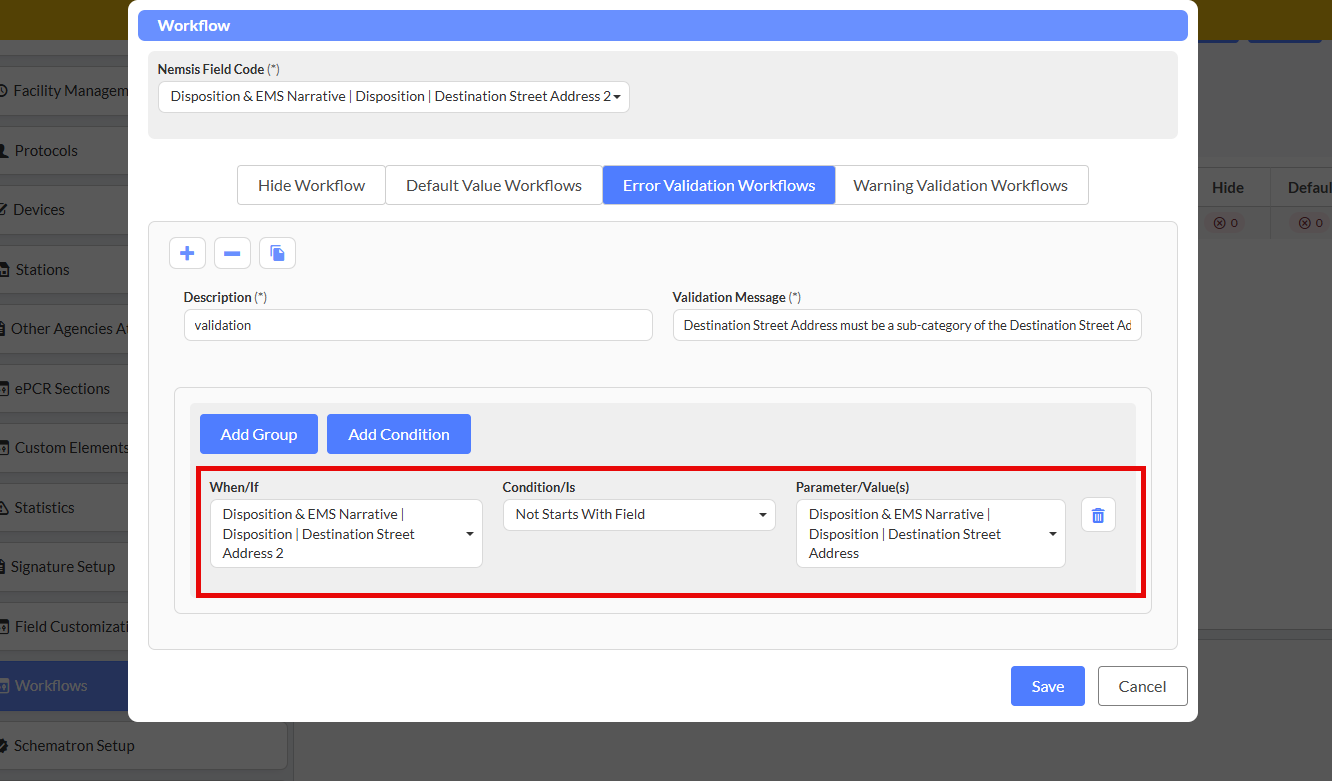Click the Add Group button

point(259,435)
